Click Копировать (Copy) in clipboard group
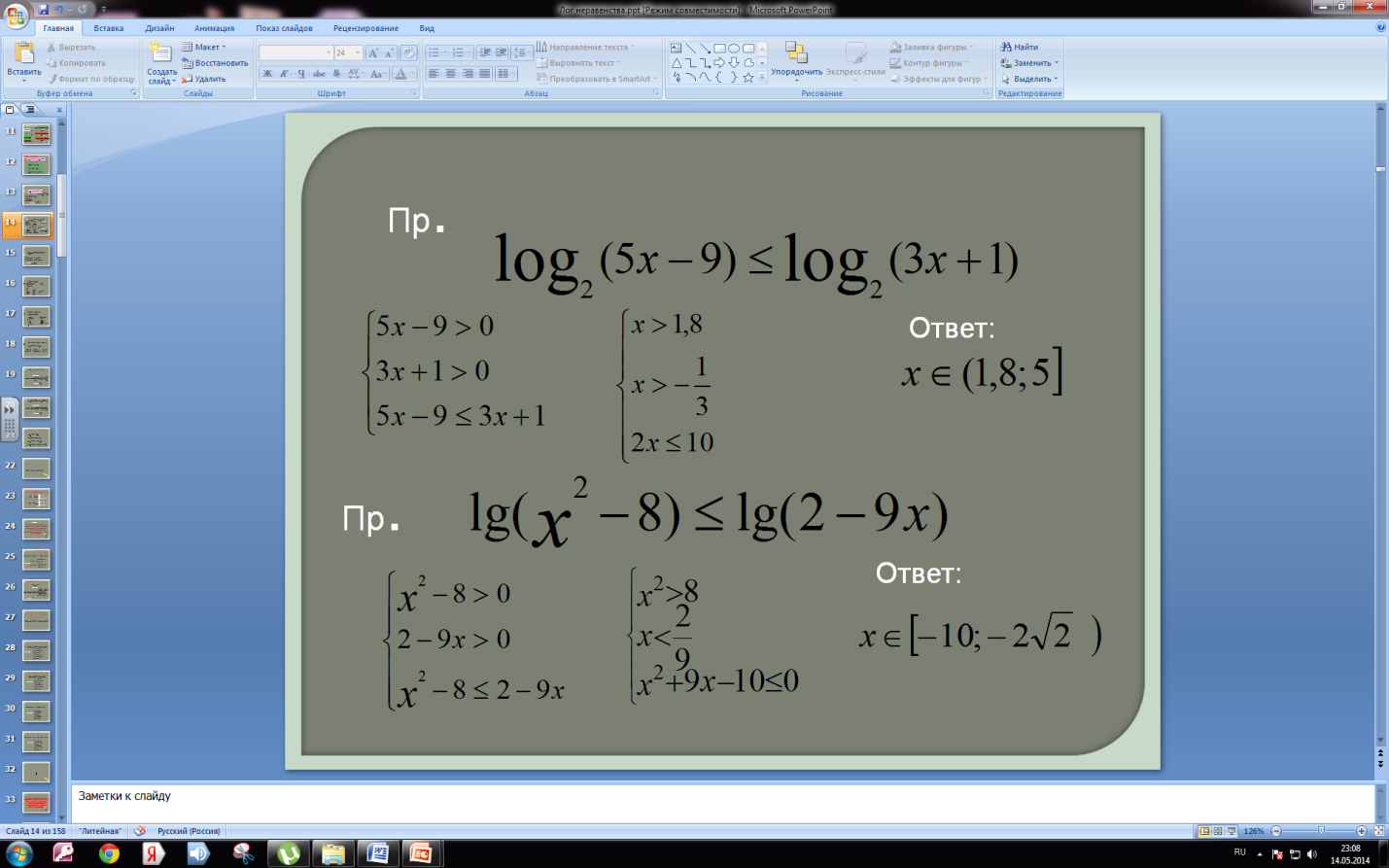The height and width of the screenshot is (868, 1389). click(76, 63)
